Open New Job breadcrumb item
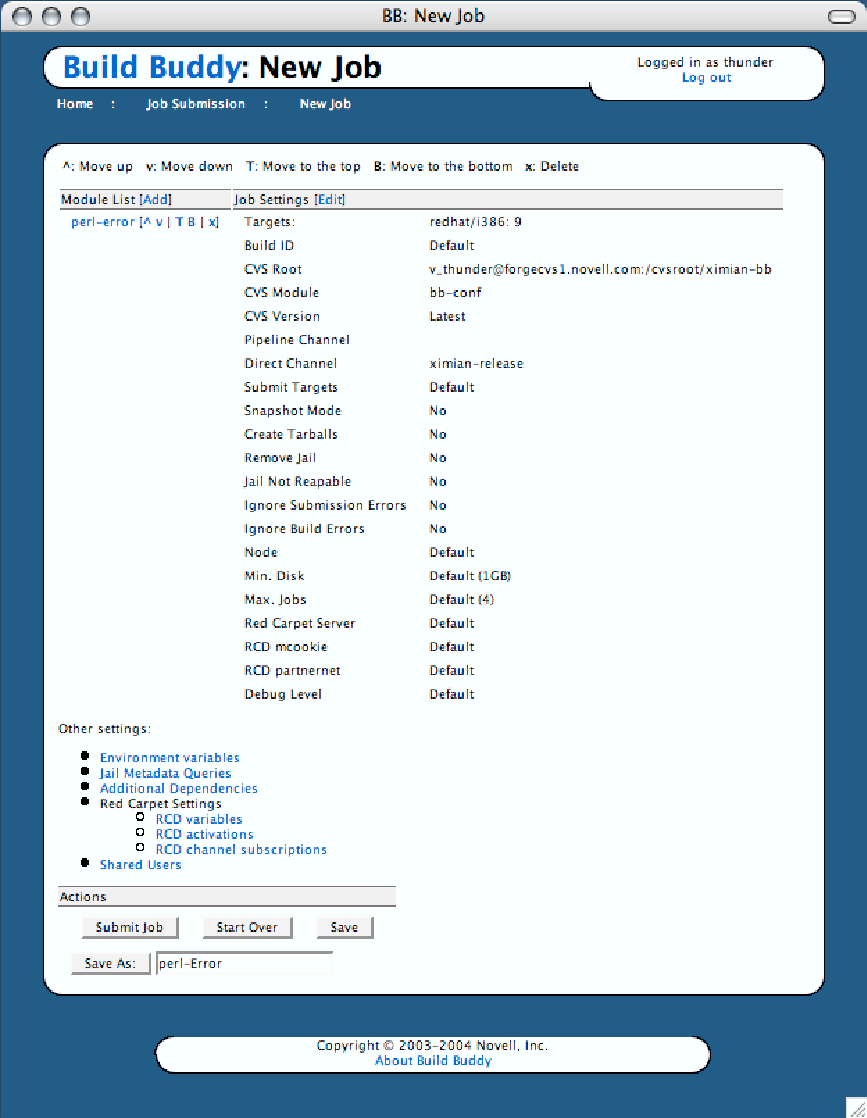This screenshot has width=867, height=1118. (325, 104)
